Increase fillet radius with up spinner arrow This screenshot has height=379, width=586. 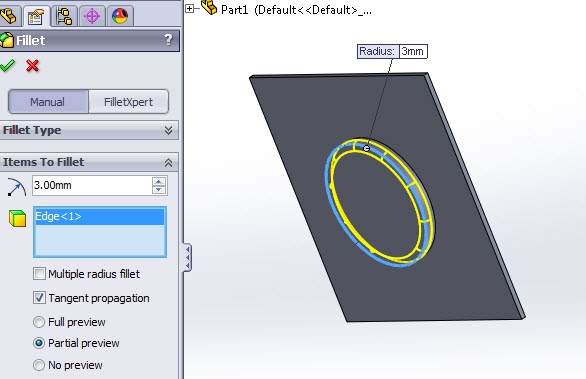coord(159,182)
